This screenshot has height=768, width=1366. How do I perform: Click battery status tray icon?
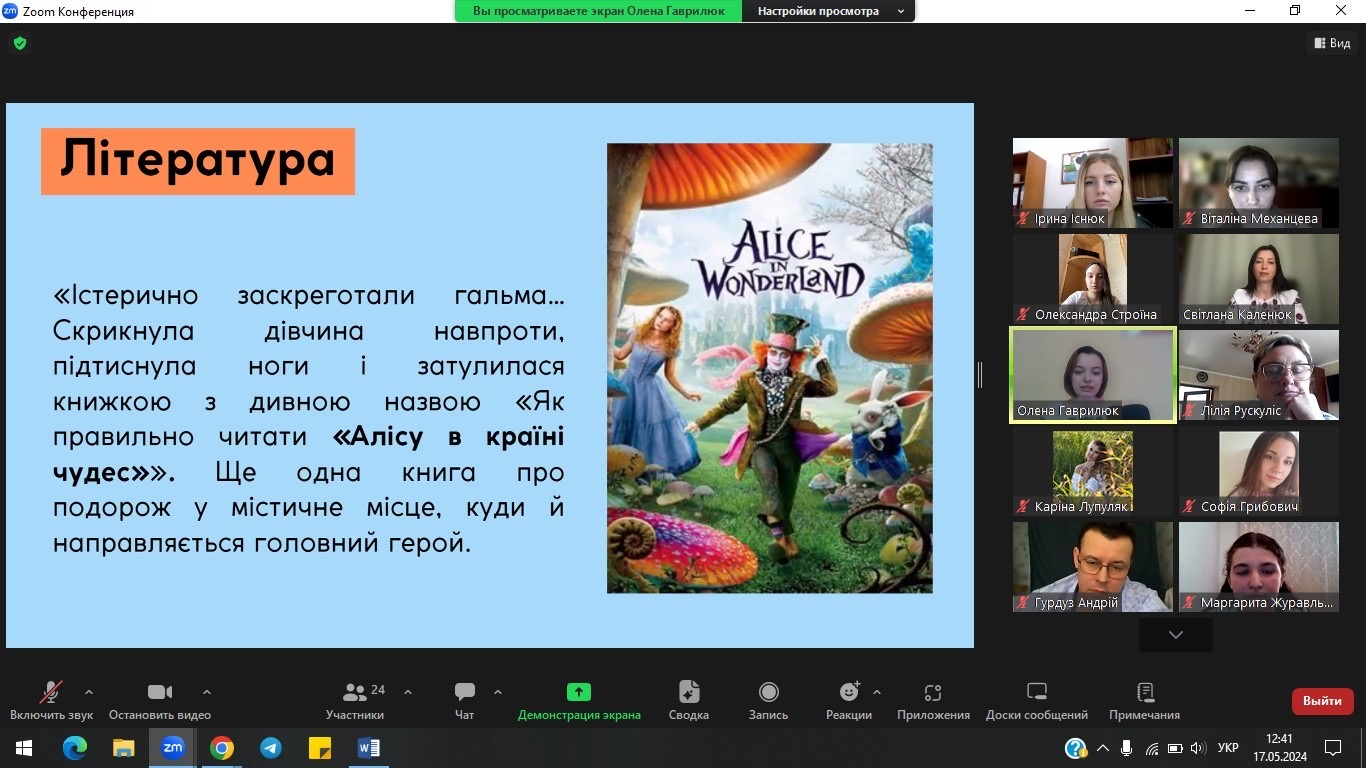coord(1175,748)
